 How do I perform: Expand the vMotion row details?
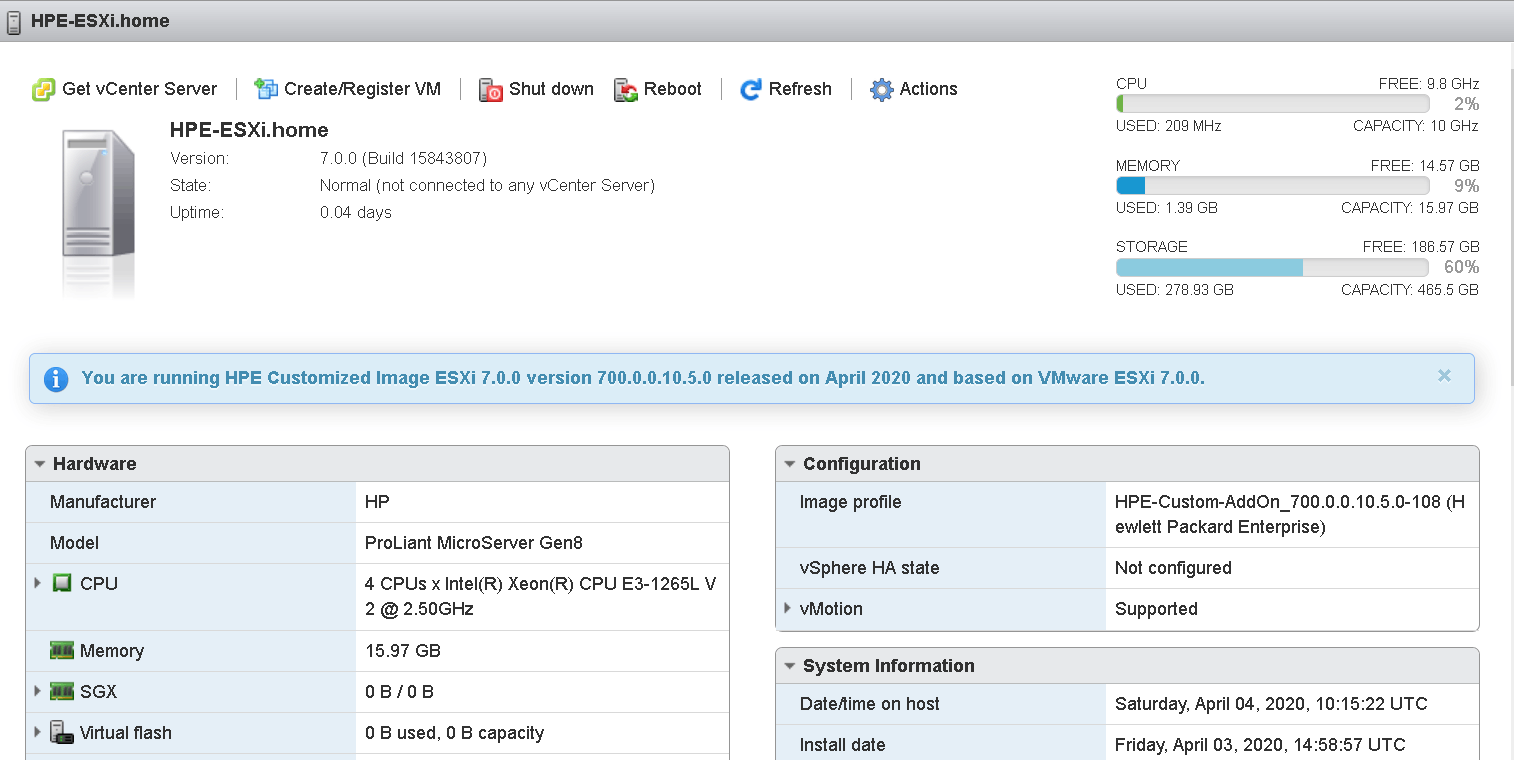click(x=788, y=608)
